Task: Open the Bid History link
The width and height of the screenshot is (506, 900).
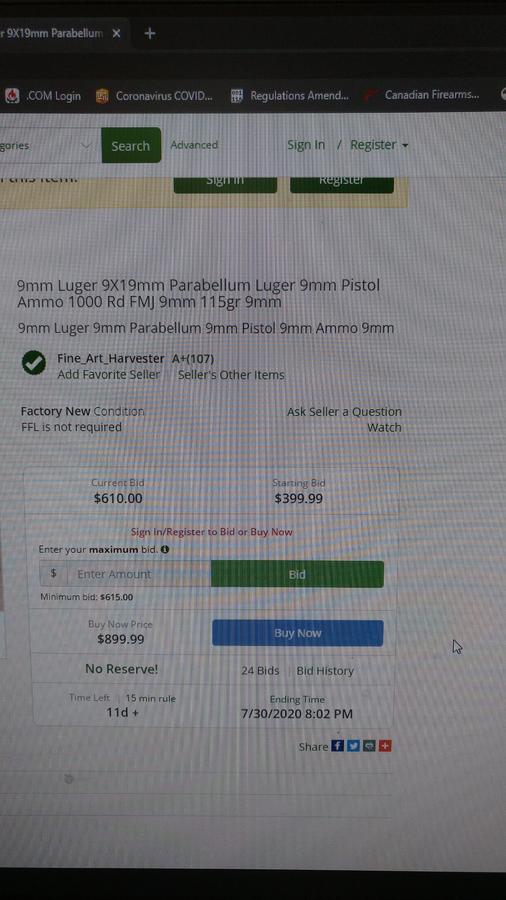Action: click(325, 670)
